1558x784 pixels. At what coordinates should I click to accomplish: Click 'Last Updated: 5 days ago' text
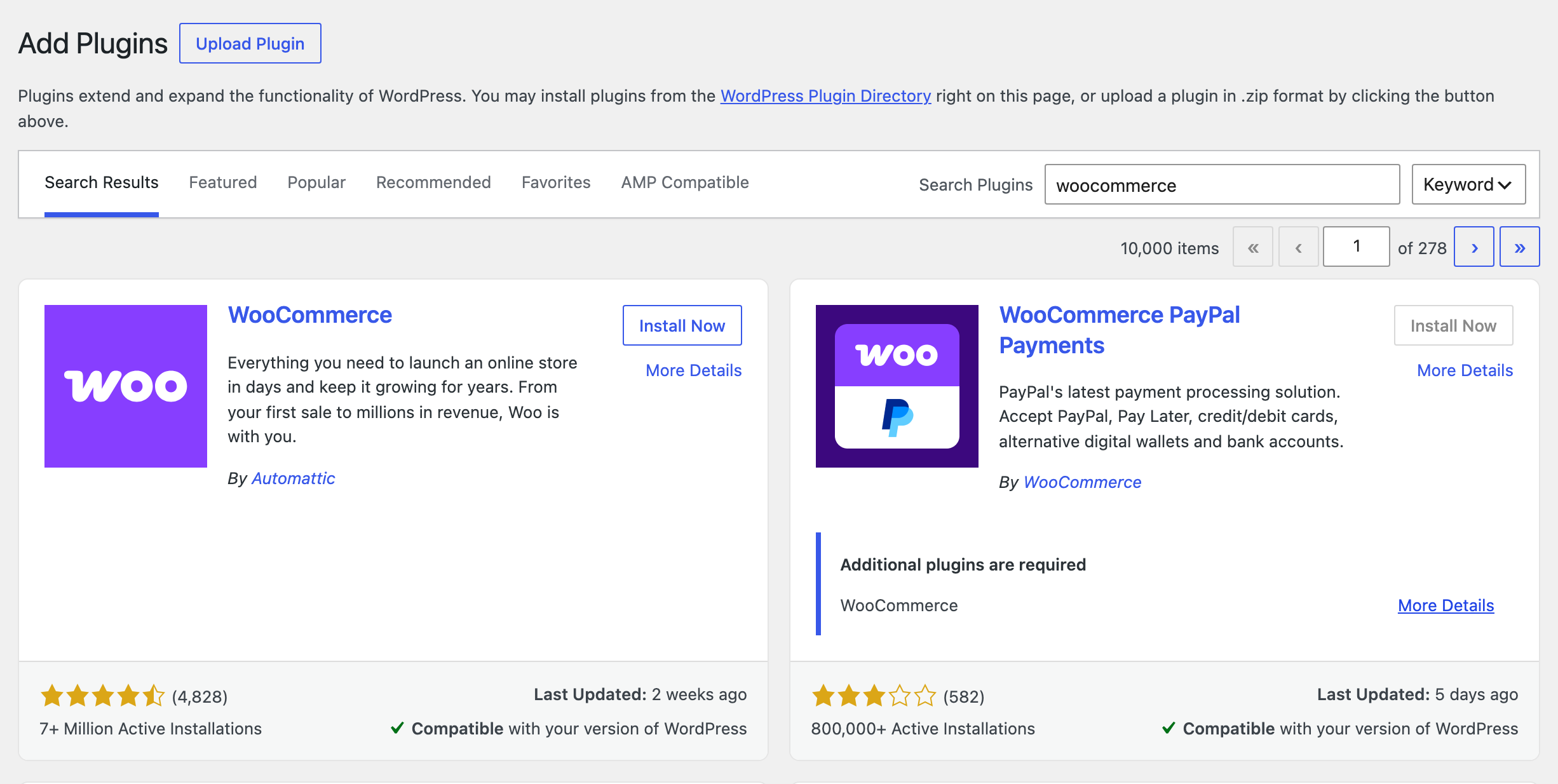(x=1418, y=694)
